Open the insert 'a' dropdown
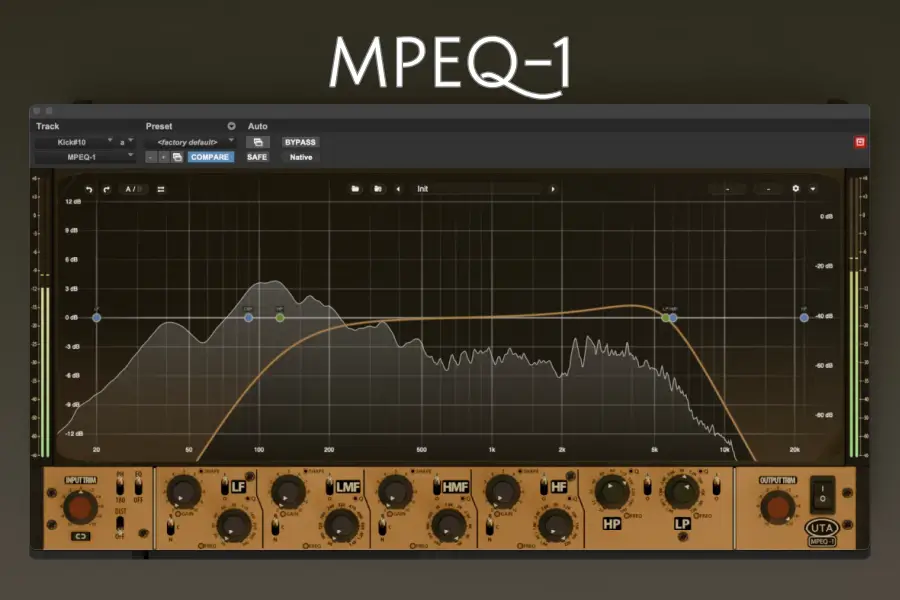This screenshot has width=900, height=600. point(126,142)
